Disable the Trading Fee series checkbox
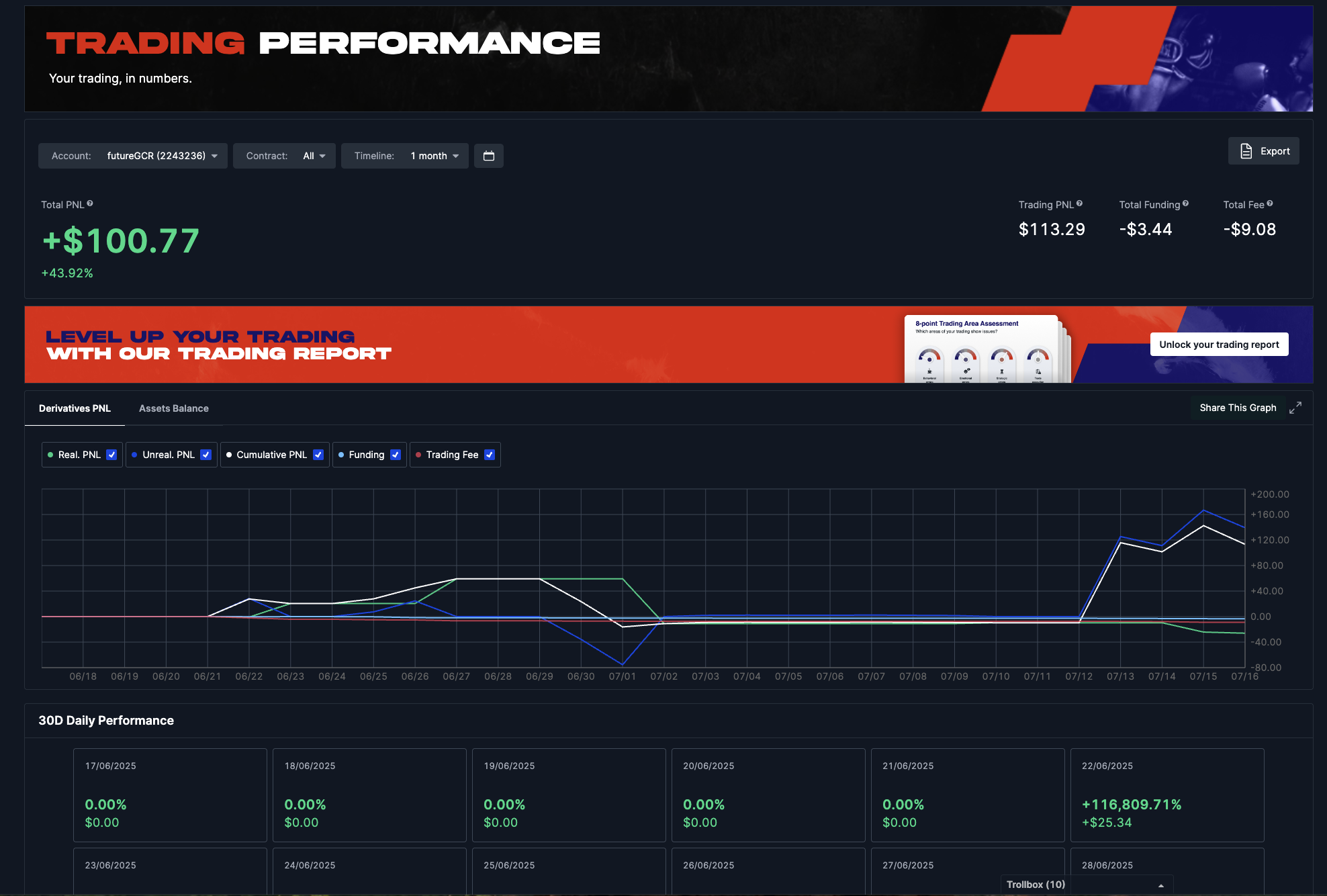 (x=490, y=455)
